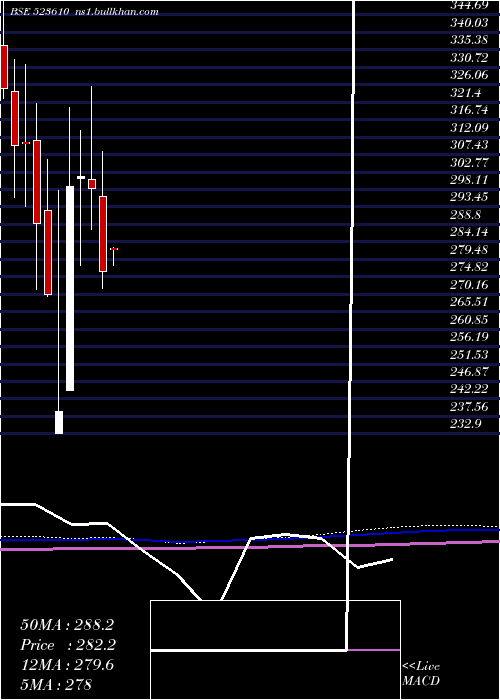This screenshot has width=500, height=700.
Task: Select the 251.53 price axis label
Action: click(x=469, y=354)
